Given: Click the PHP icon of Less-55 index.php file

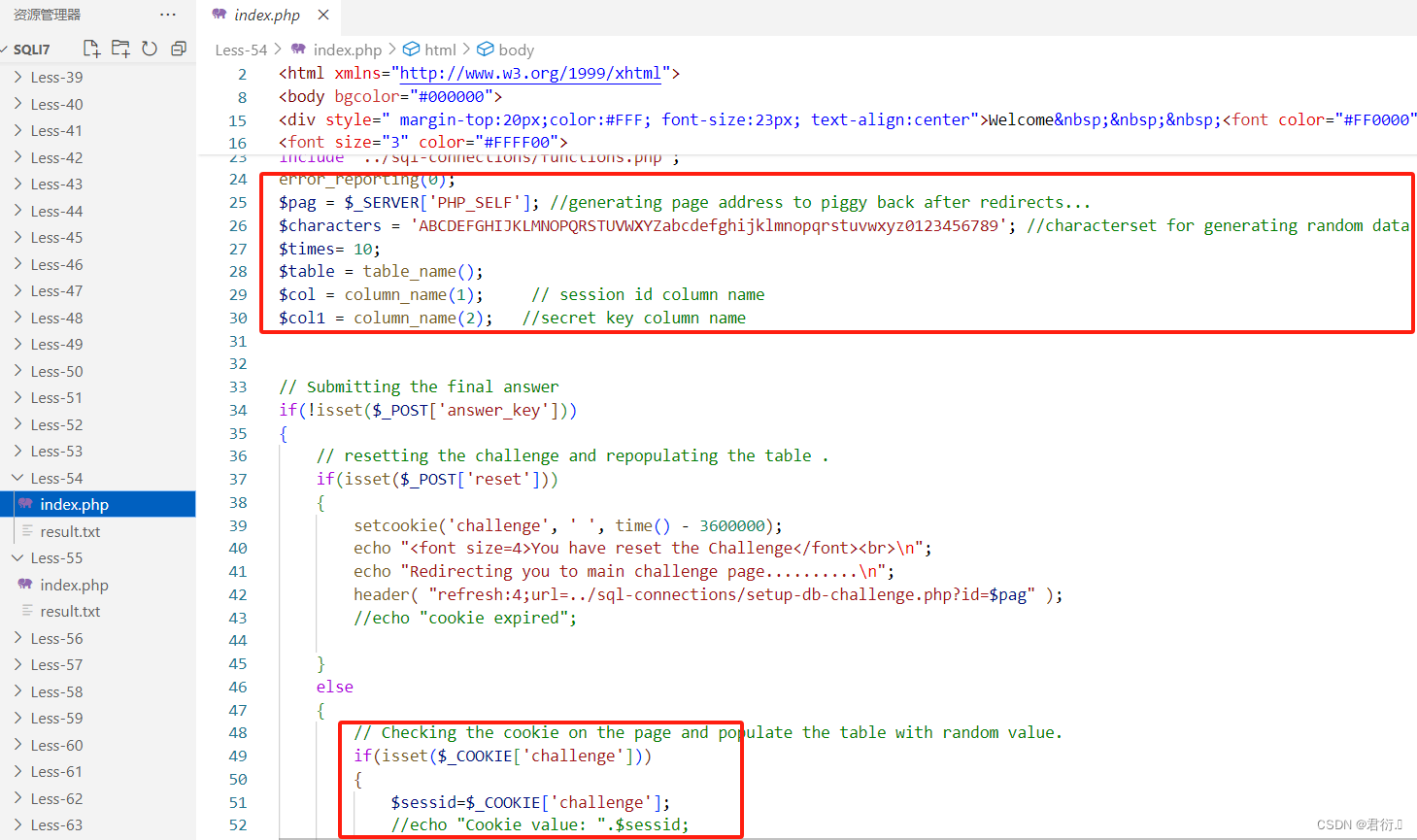Looking at the screenshot, I should [x=25, y=585].
